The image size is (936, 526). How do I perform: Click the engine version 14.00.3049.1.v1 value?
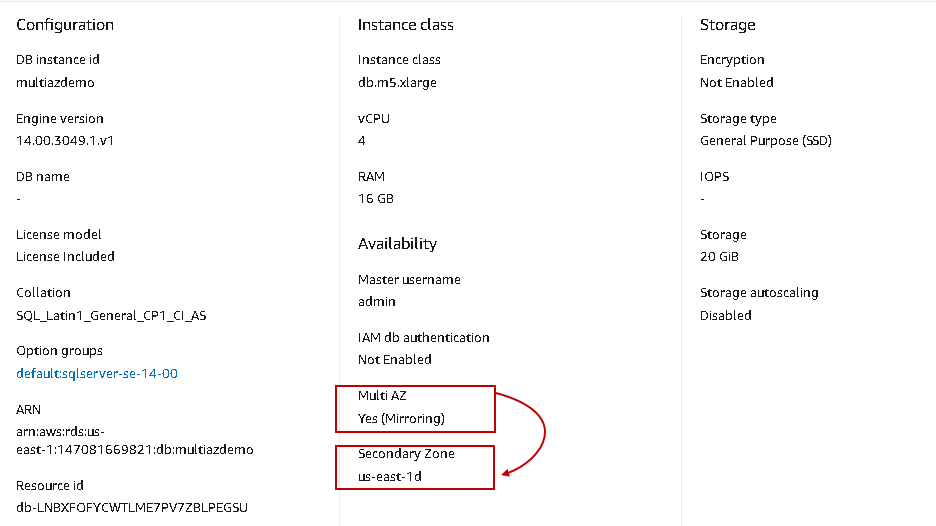65,140
